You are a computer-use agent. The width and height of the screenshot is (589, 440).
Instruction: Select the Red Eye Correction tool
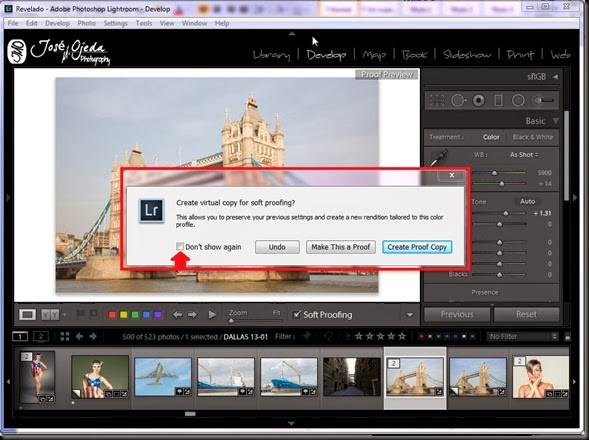point(479,101)
